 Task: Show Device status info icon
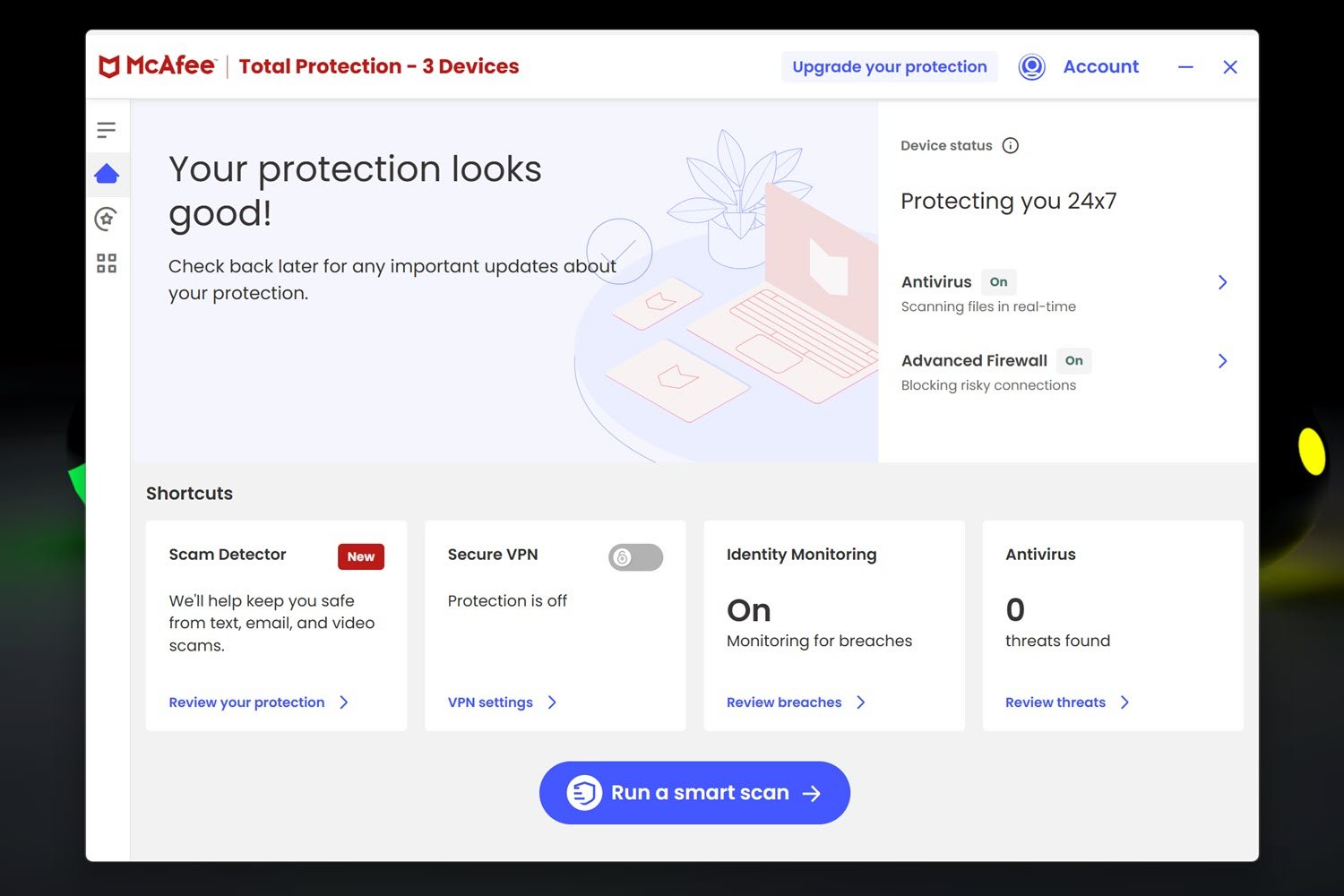1011,146
